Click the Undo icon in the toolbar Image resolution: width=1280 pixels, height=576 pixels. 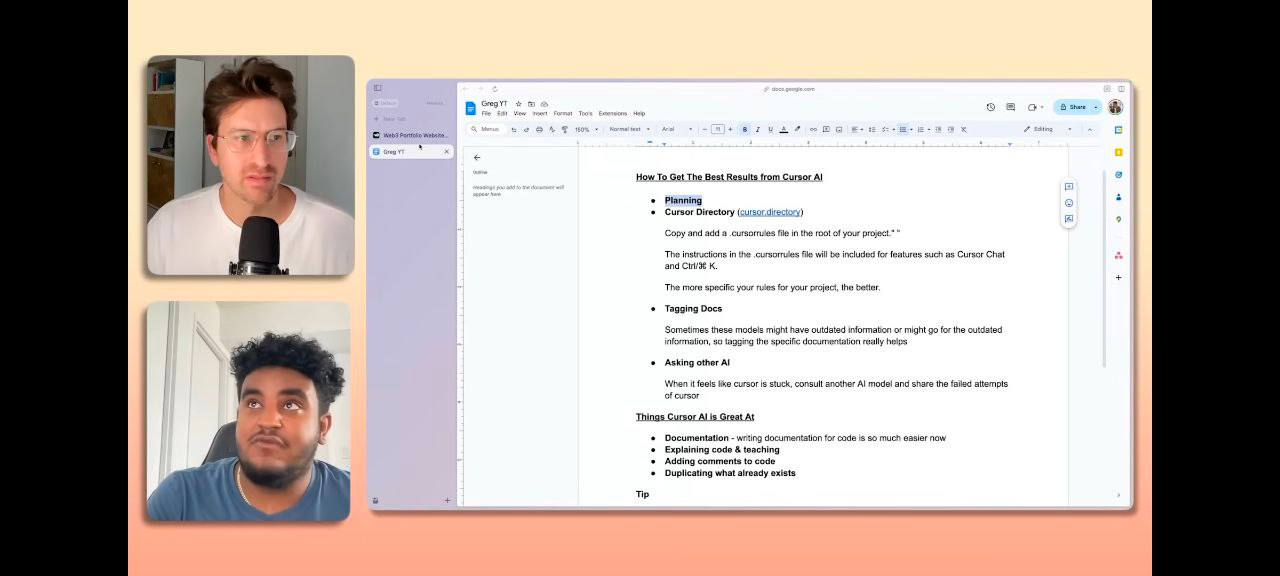click(x=514, y=129)
